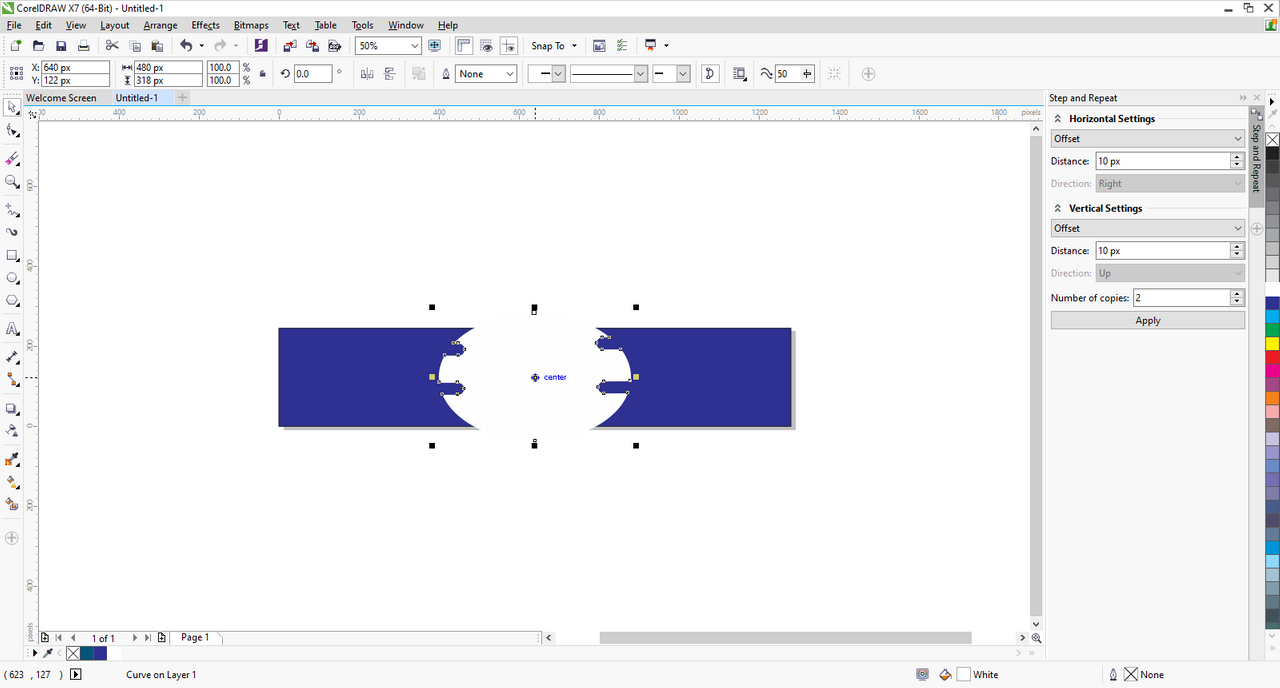1280x688 pixels.
Task: Go to the next page arrow
Action: (134, 638)
